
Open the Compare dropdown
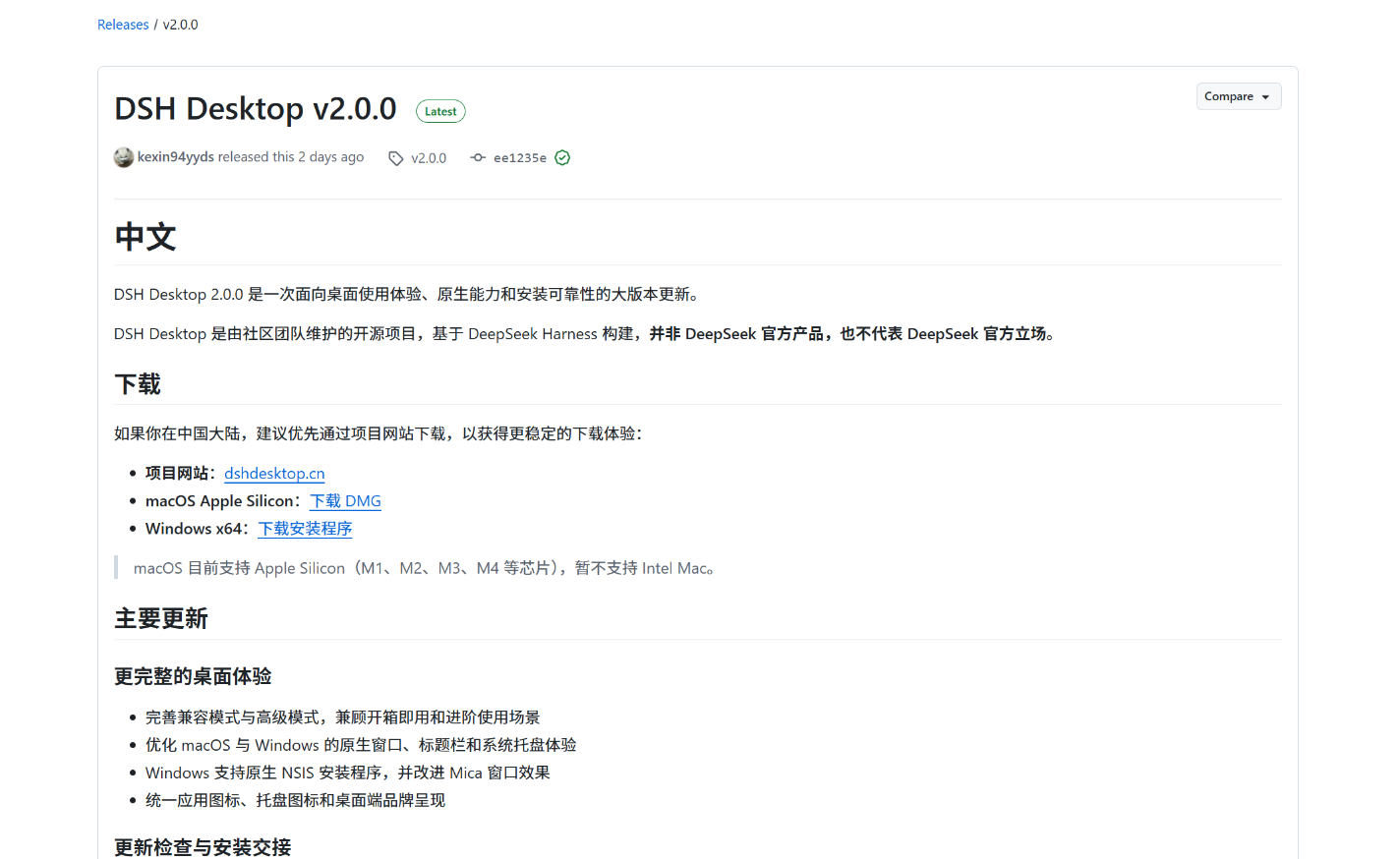coord(1238,96)
